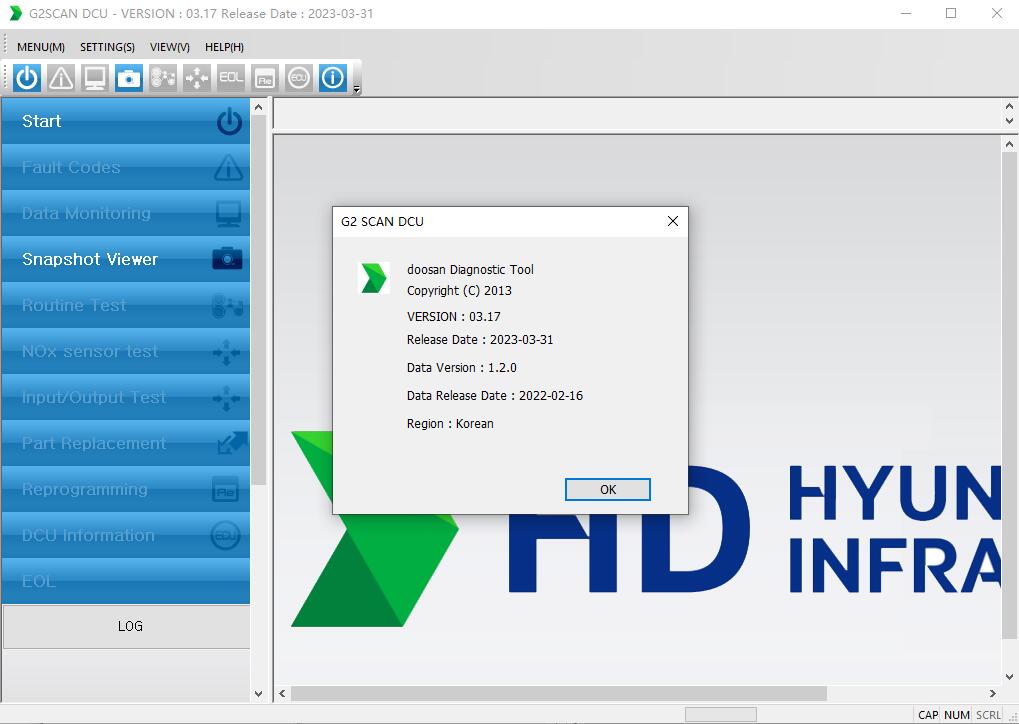Viewport: 1019px width, 724px height.
Task: Click the About info toolbar icon
Action: click(x=333, y=78)
